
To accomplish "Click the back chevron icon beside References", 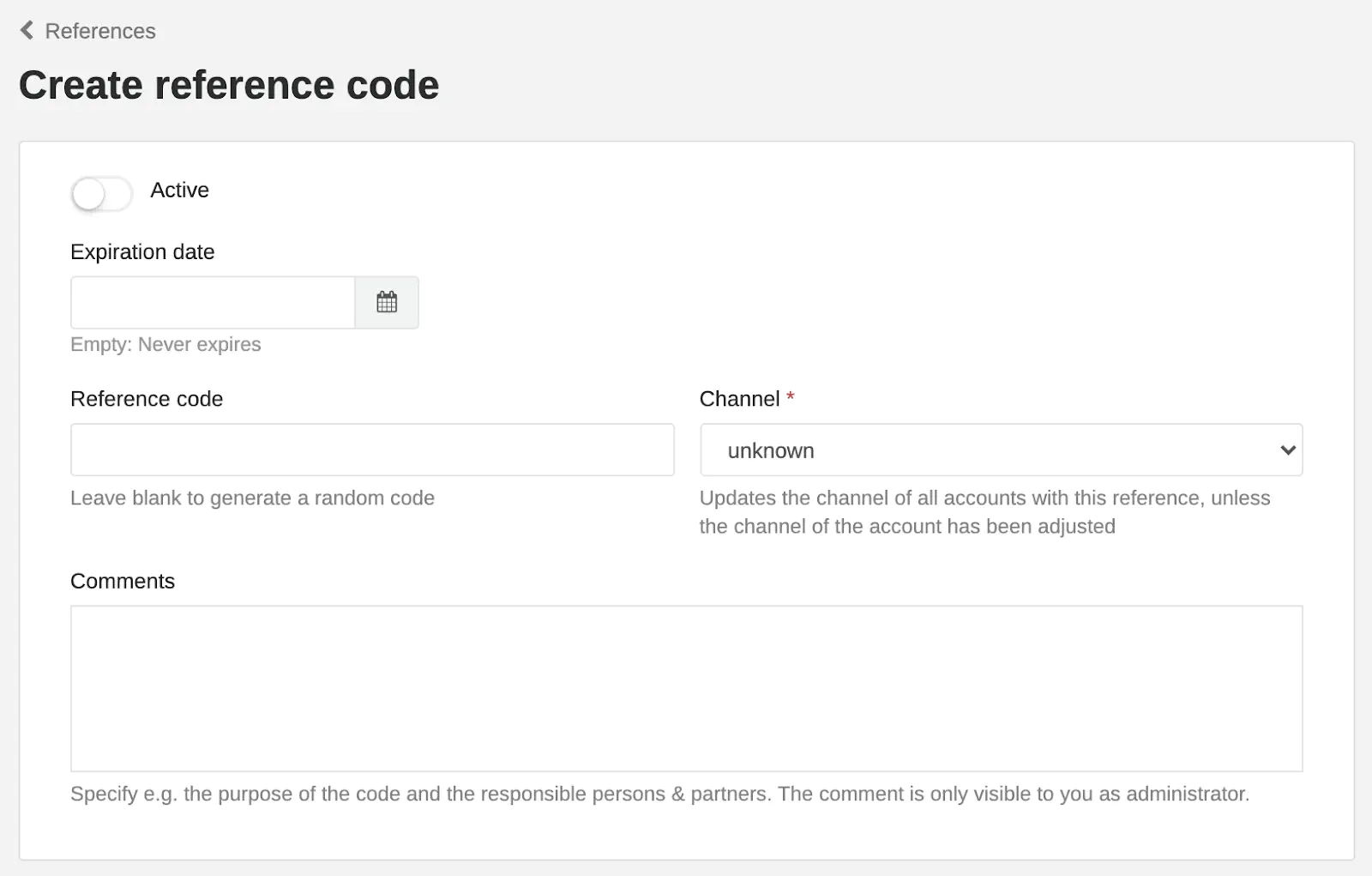I will point(27,31).
